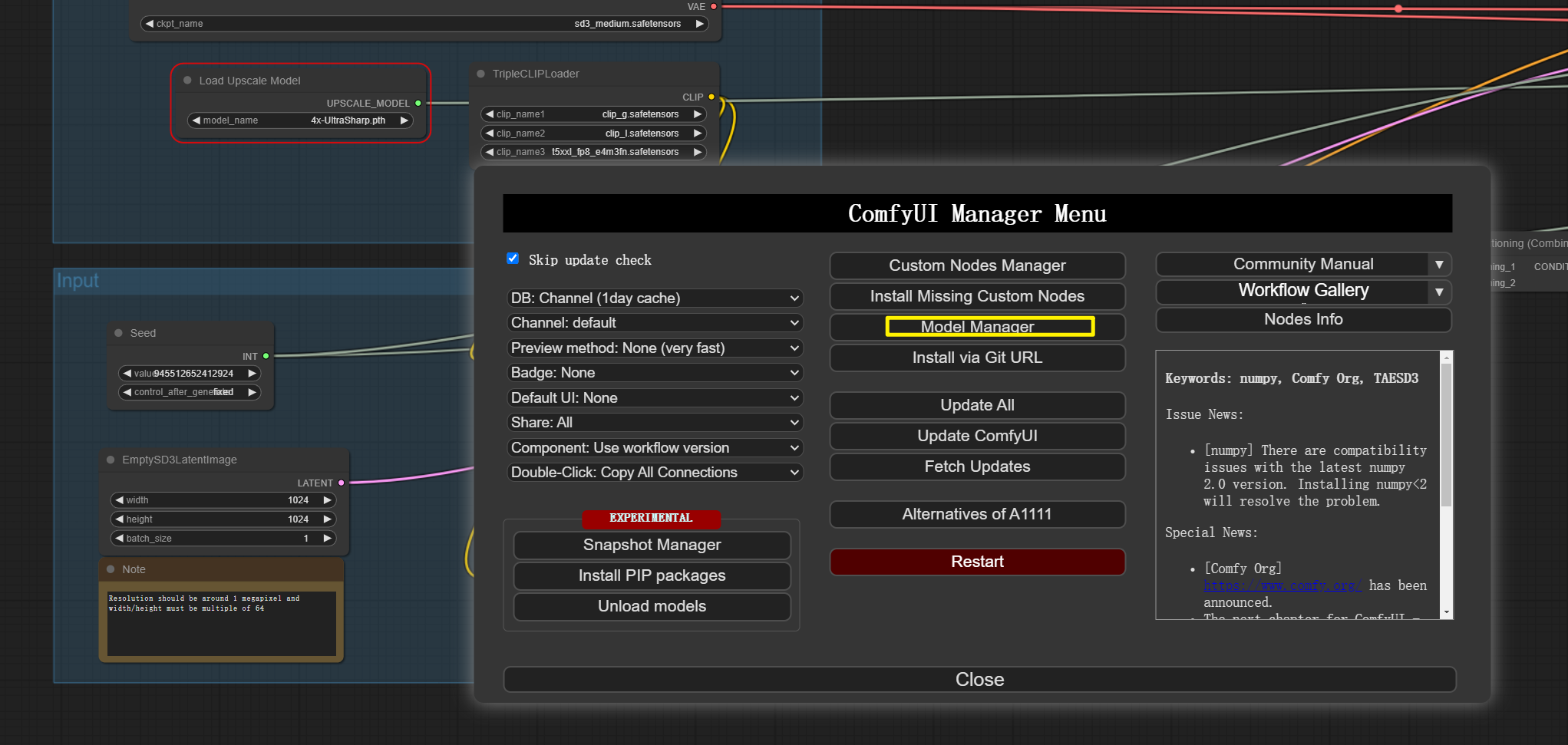Open the Community Manual
Image resolution: width=1568 pixels, height=745 pixels.
(x=1292, y=264)
